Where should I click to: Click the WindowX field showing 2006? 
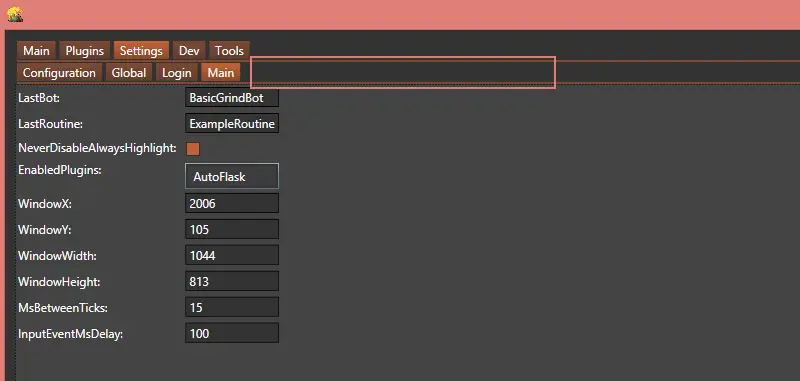pyautogui.click(x=232, y=204)
